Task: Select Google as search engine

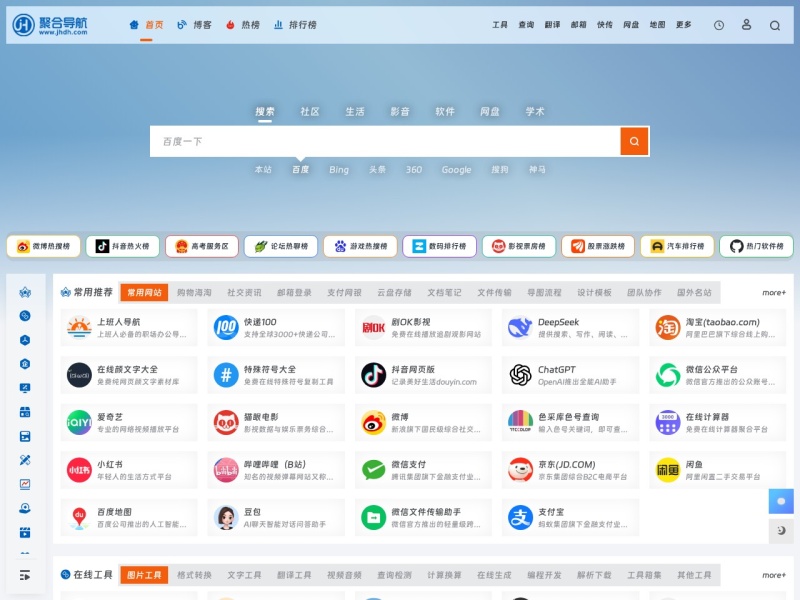Action: pyautogui.click(x=456, y=169)
